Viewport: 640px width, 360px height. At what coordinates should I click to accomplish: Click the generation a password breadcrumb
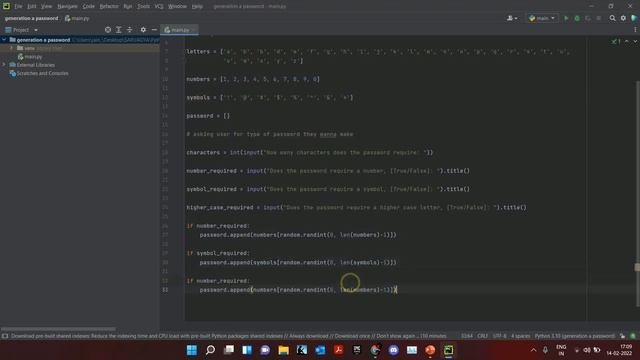click(31, 18)
